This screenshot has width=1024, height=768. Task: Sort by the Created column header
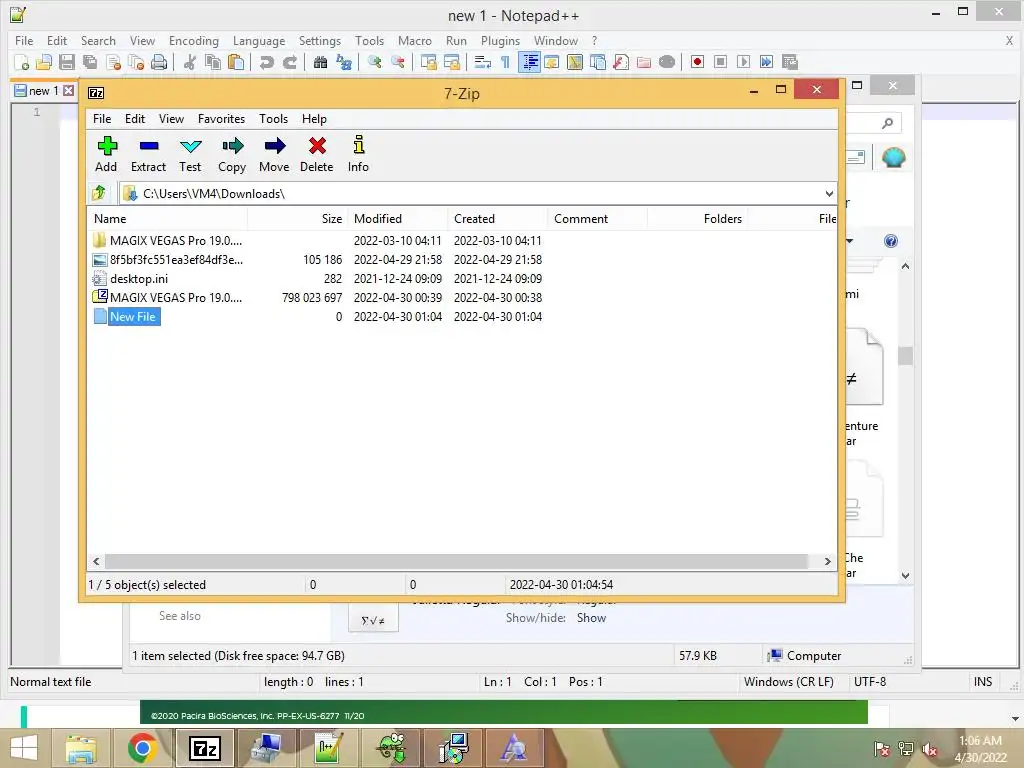pyautogui.click(x=497, y=219)
